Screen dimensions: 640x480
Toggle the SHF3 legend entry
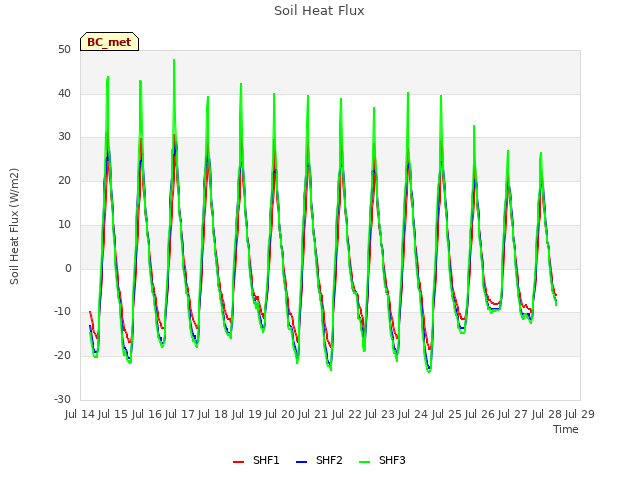tap(382, 460)
